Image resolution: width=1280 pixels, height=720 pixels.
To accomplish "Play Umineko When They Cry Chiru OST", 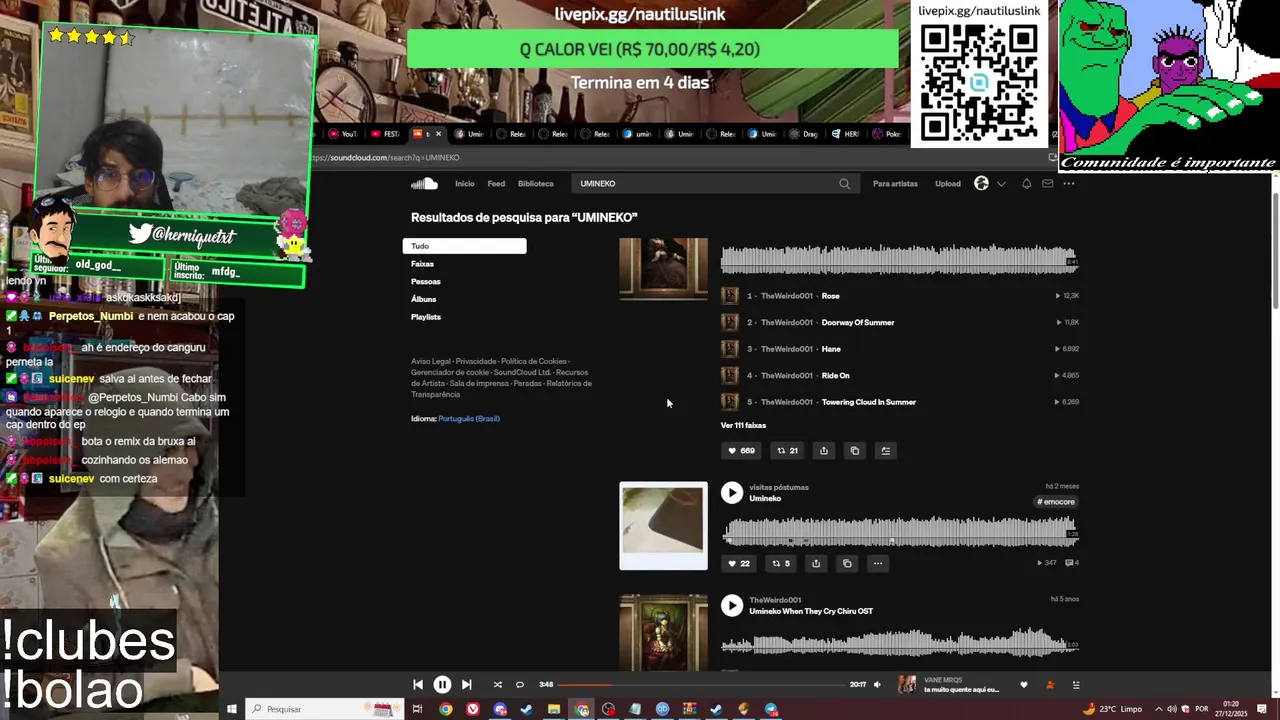I will point(732,605).
